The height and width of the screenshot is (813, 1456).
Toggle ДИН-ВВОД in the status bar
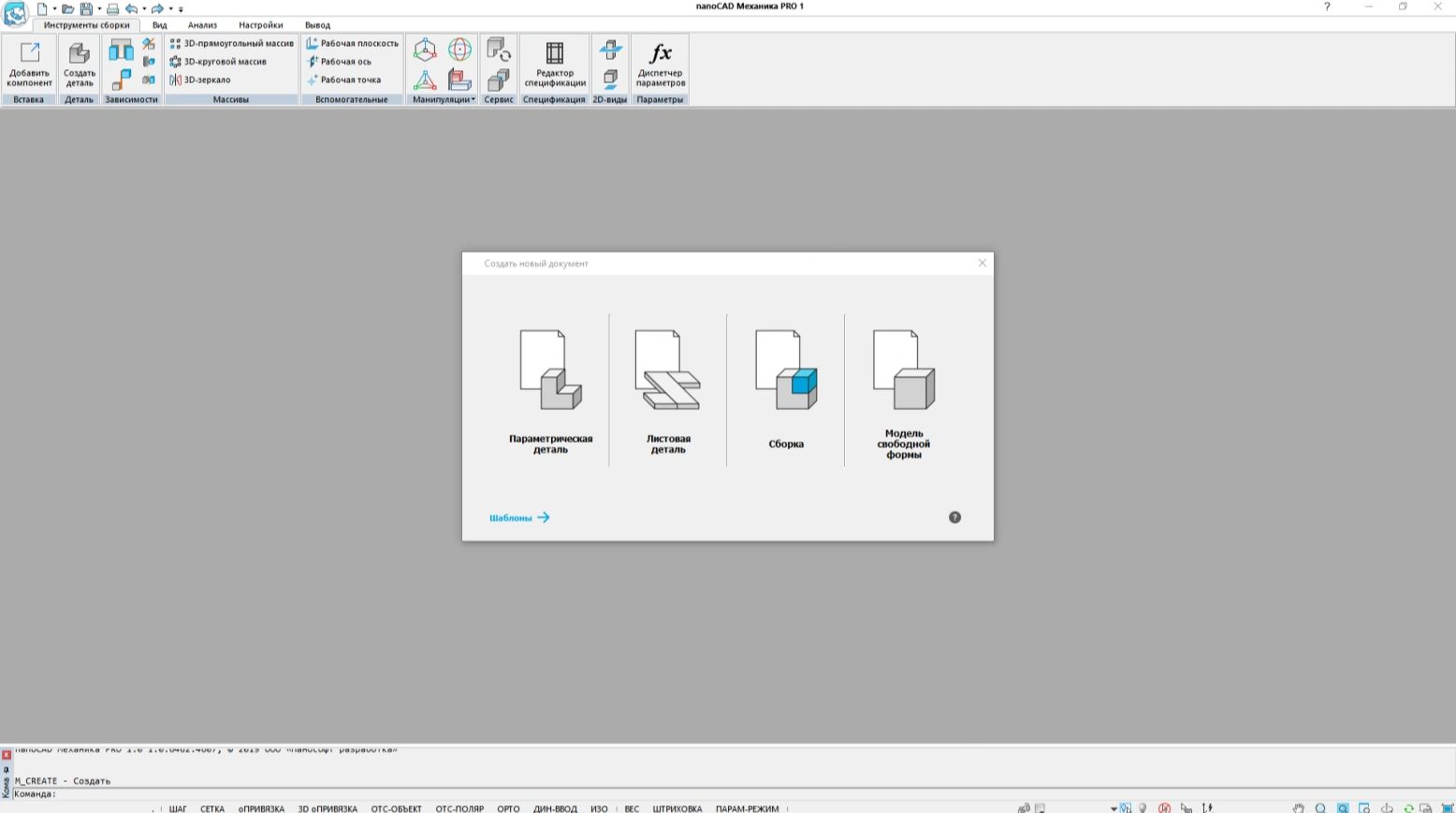tap(555, 808)
